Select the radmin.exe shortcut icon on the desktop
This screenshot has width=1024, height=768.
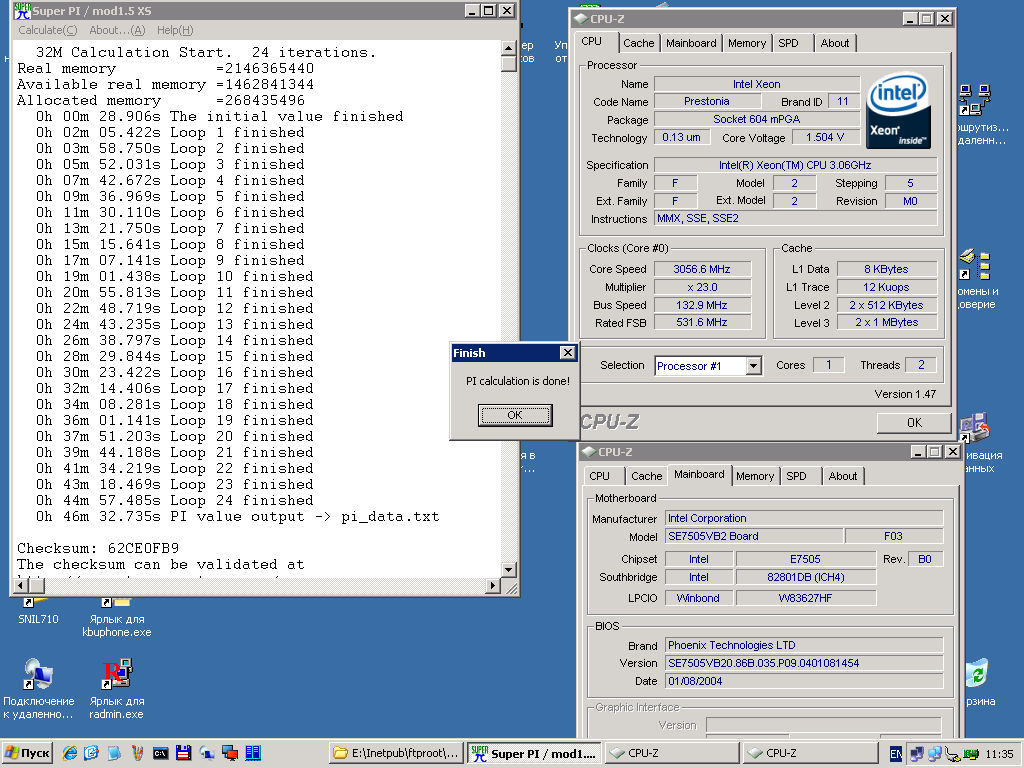116,674
